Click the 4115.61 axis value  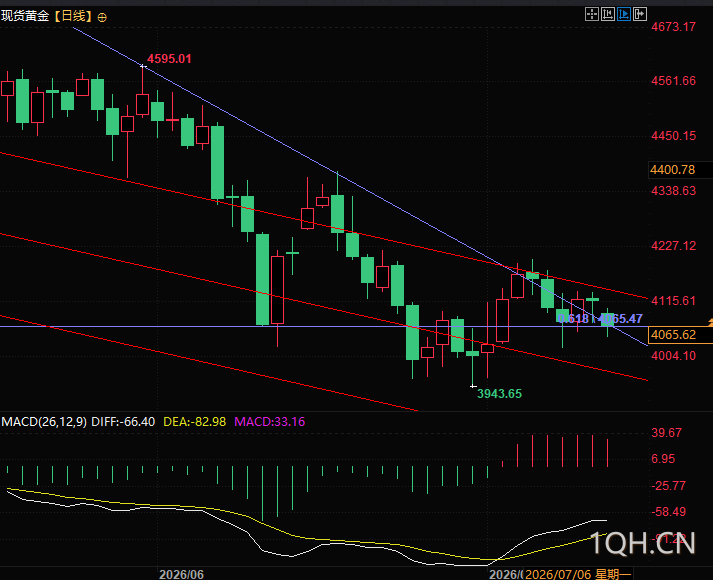click(x=673, y=301)
